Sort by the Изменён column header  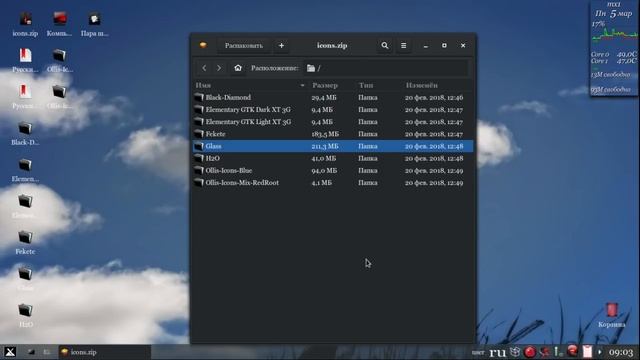click(422, 85)
